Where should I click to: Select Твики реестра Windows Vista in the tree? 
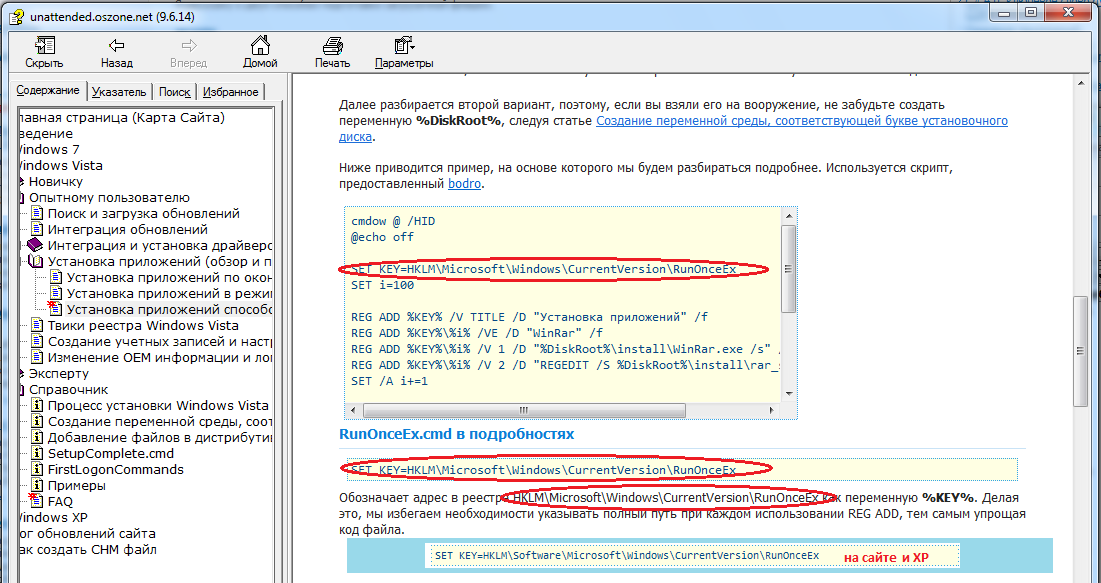[x=143, y=325]
